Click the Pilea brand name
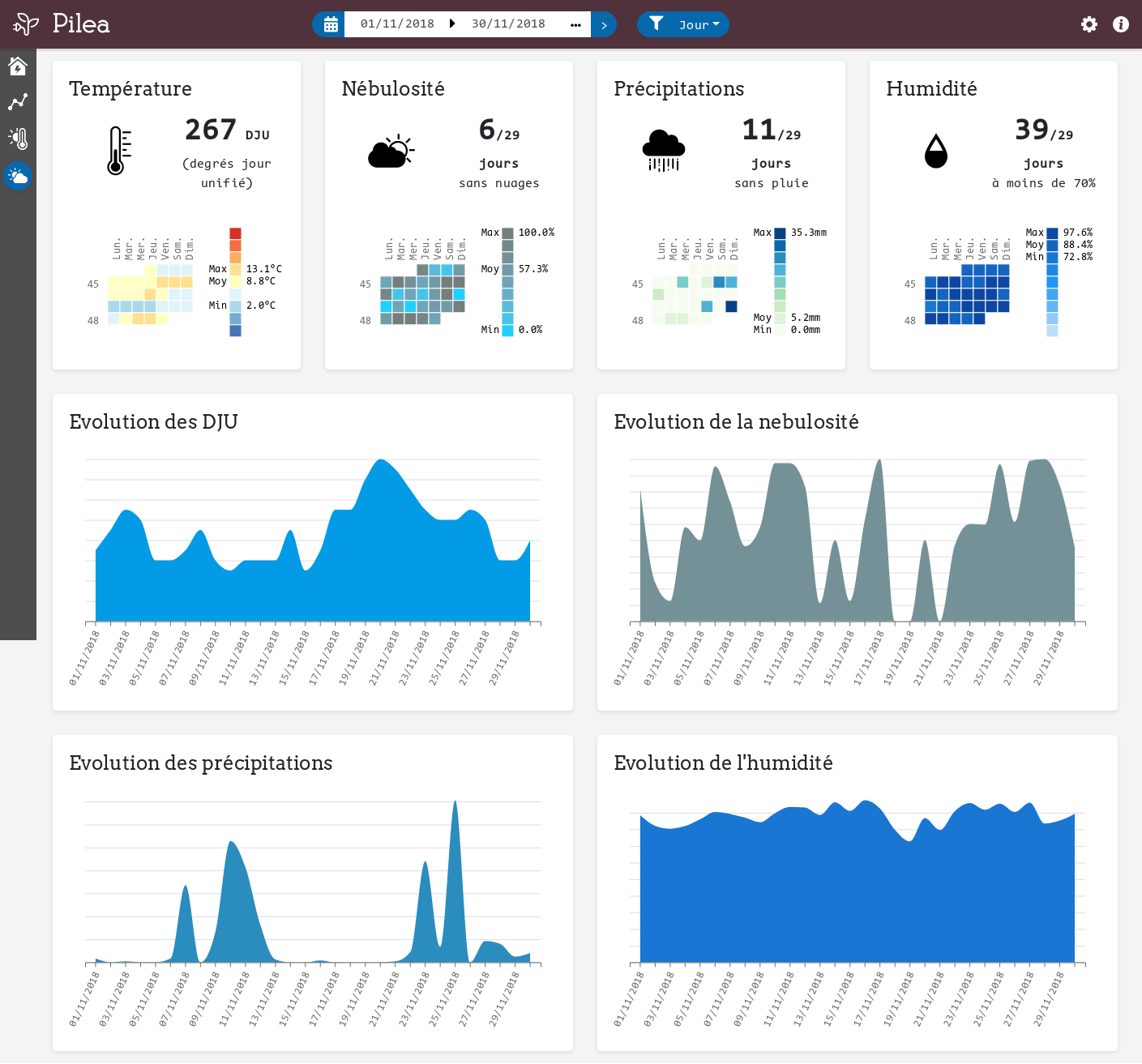This screenshot has width=1142, height=1064. click(x=81, y=24)
